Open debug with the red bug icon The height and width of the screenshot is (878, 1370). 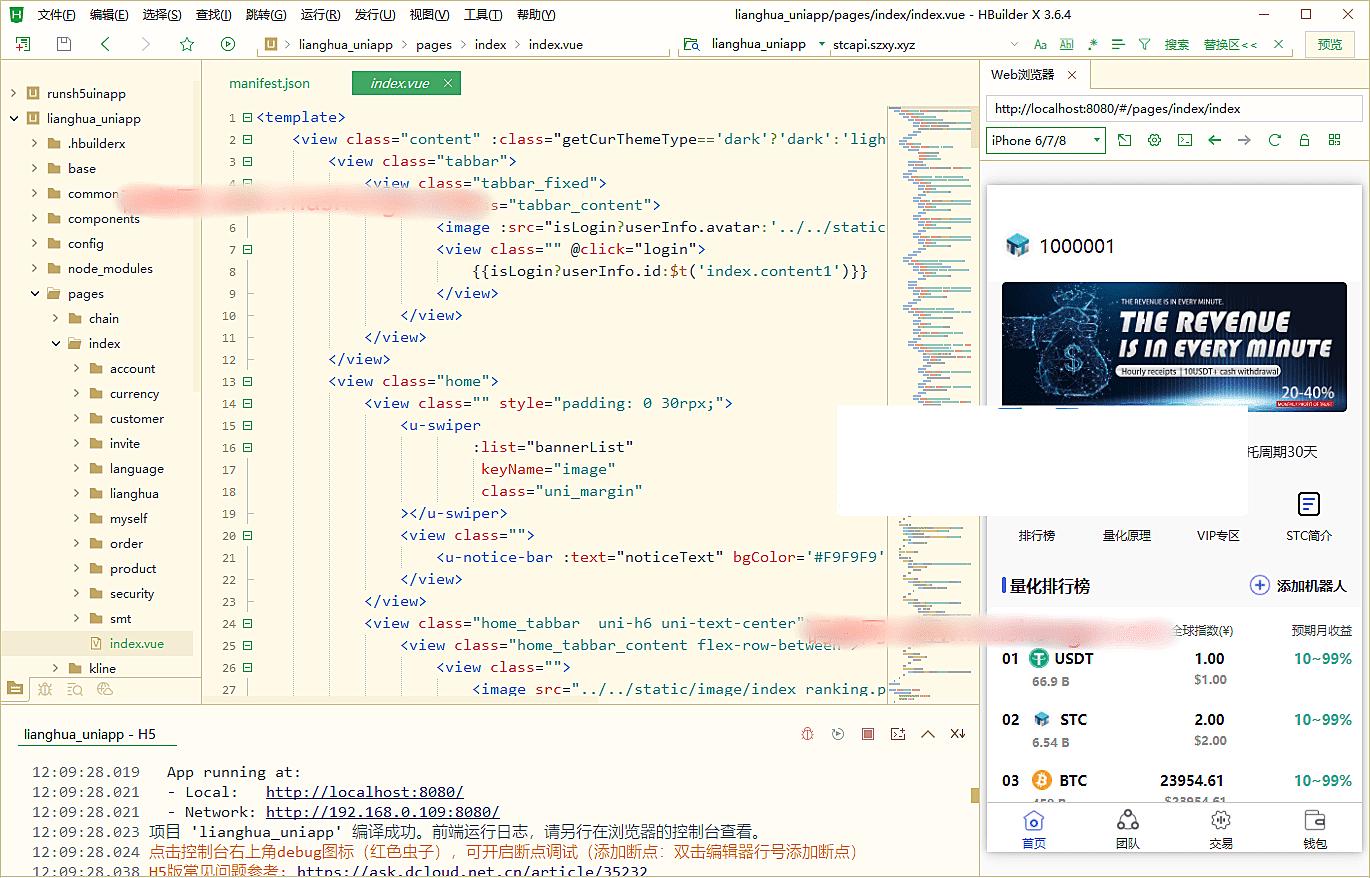pos(808,734)
